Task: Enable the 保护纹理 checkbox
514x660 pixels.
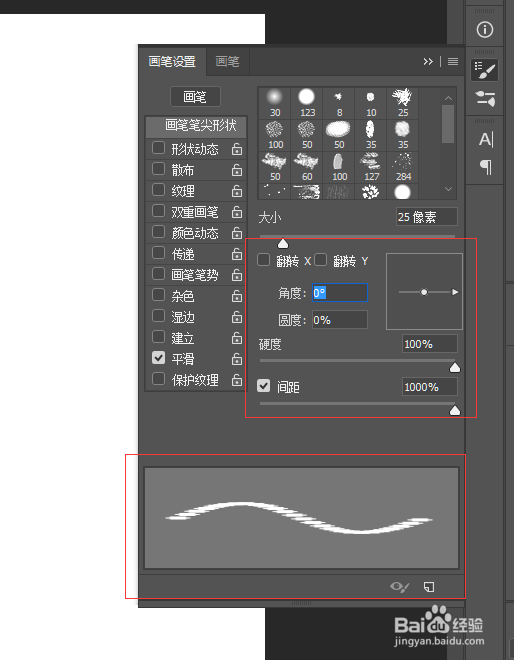Action: (x=158, y=378)
